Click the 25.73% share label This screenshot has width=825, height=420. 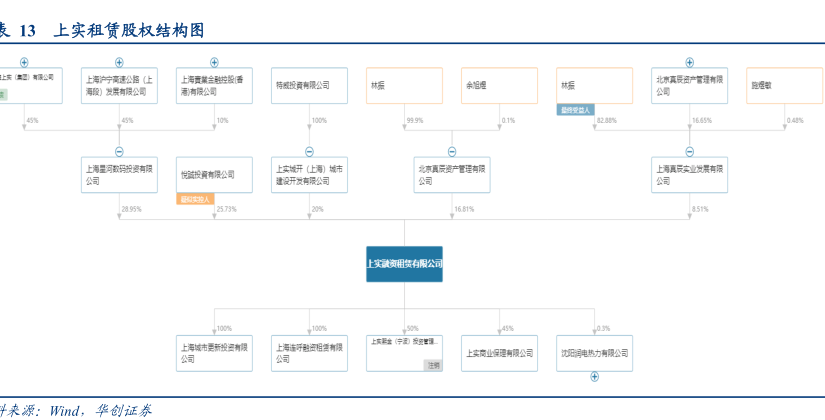click(x=226, y=209)
